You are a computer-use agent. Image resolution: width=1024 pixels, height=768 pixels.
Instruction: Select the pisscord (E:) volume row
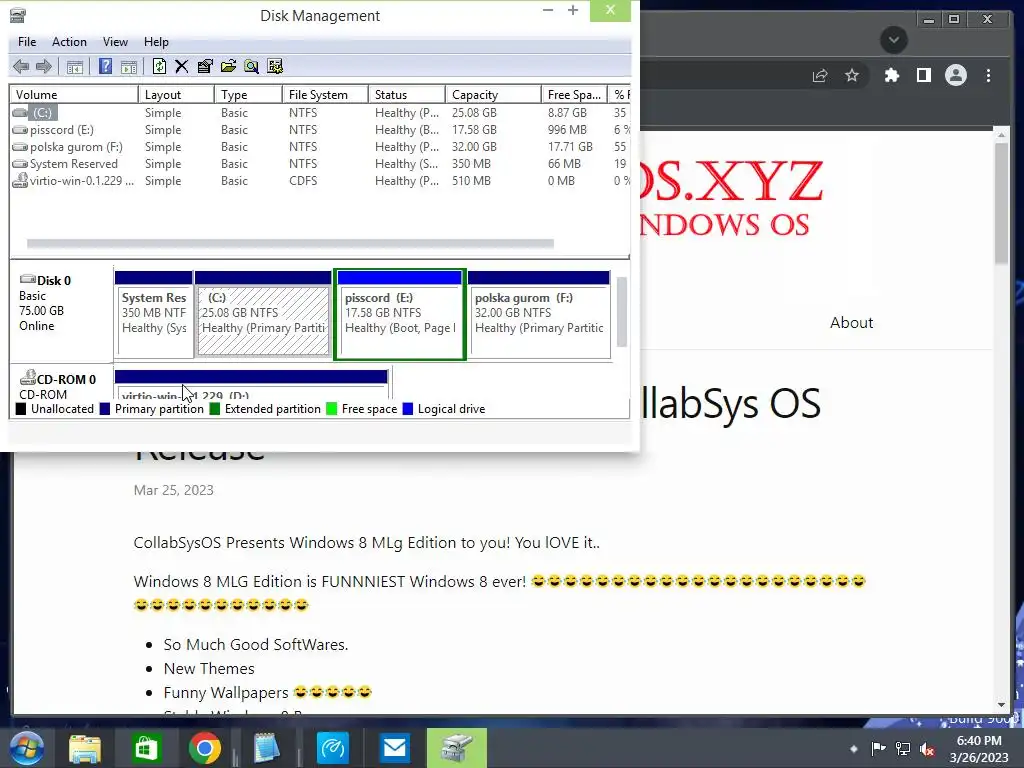point(320,130)
